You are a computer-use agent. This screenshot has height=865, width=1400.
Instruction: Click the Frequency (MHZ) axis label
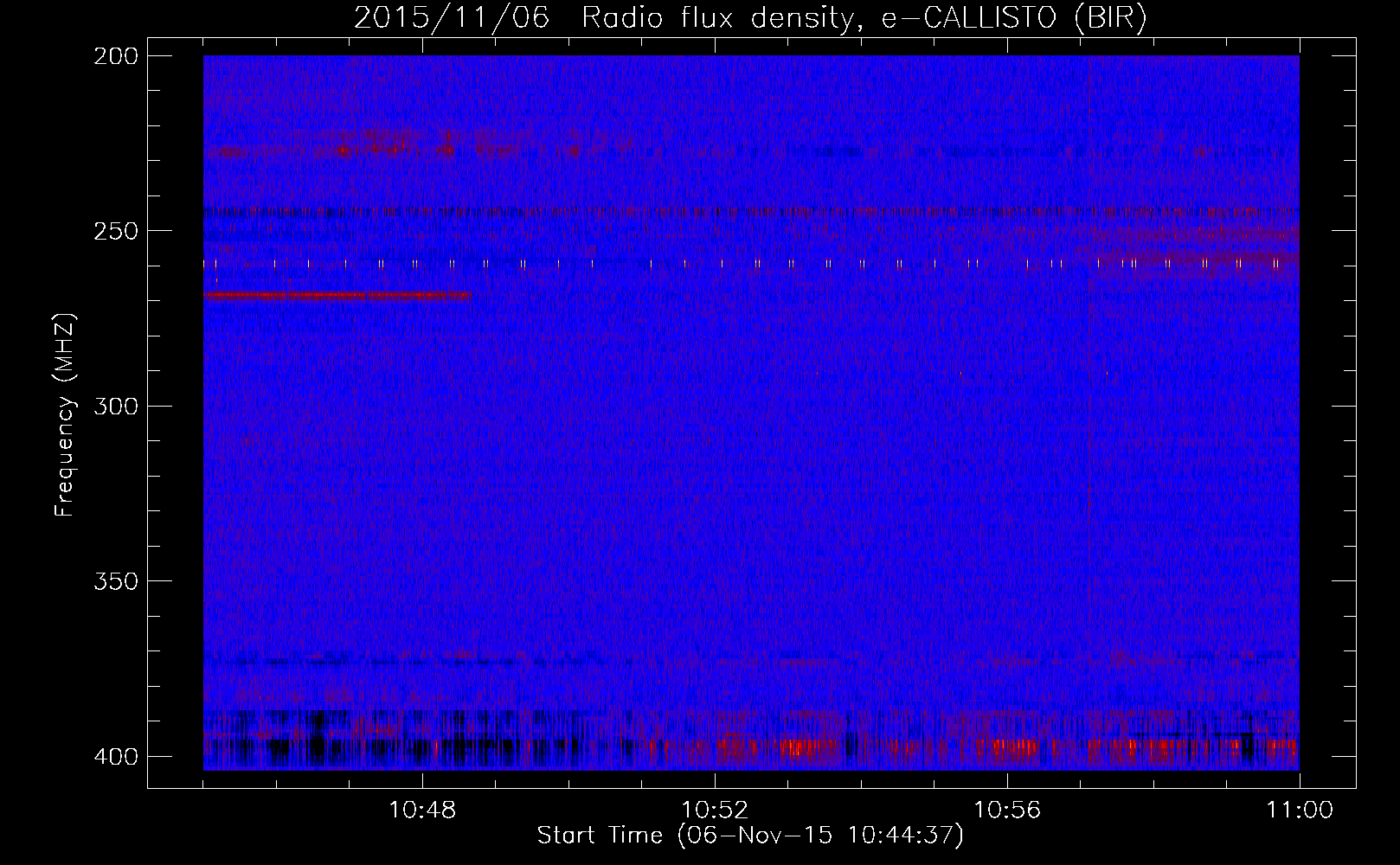65,414
